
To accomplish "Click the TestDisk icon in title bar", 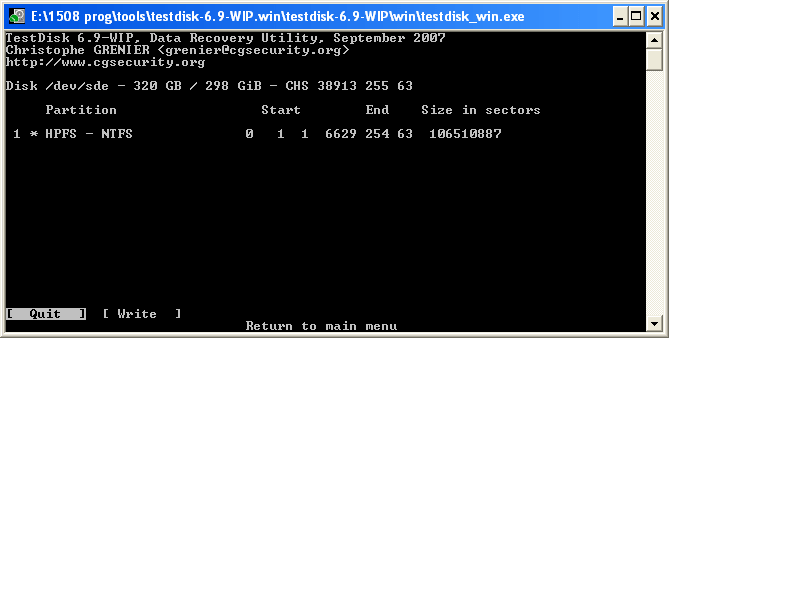I will click(x=17, y=16).
